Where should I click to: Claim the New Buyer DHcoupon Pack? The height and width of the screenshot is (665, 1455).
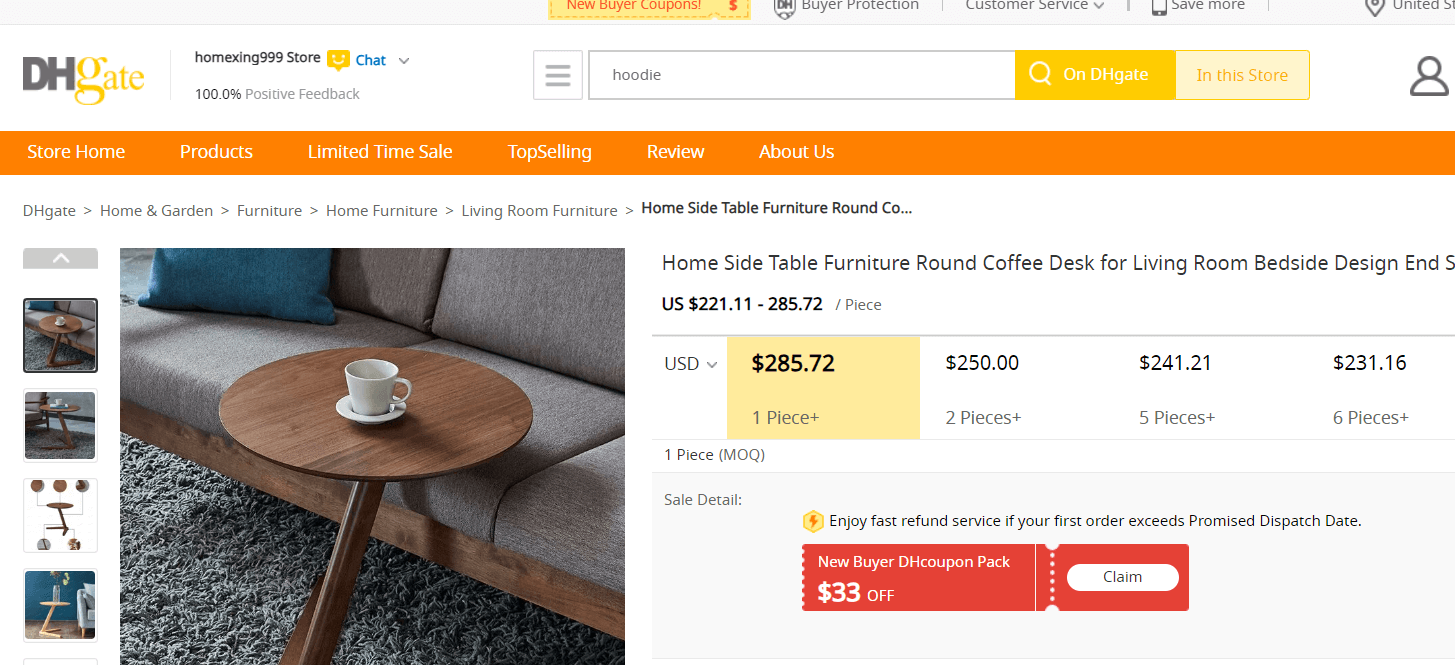(x=1122, y=577)
